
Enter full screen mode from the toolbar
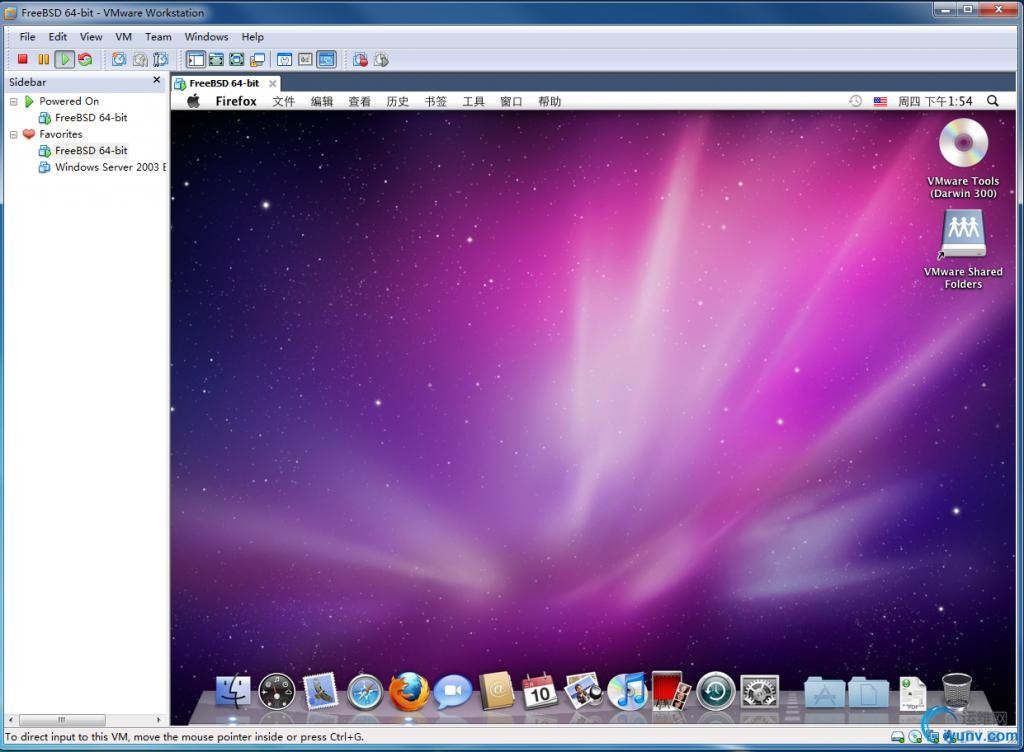(236, 59)
